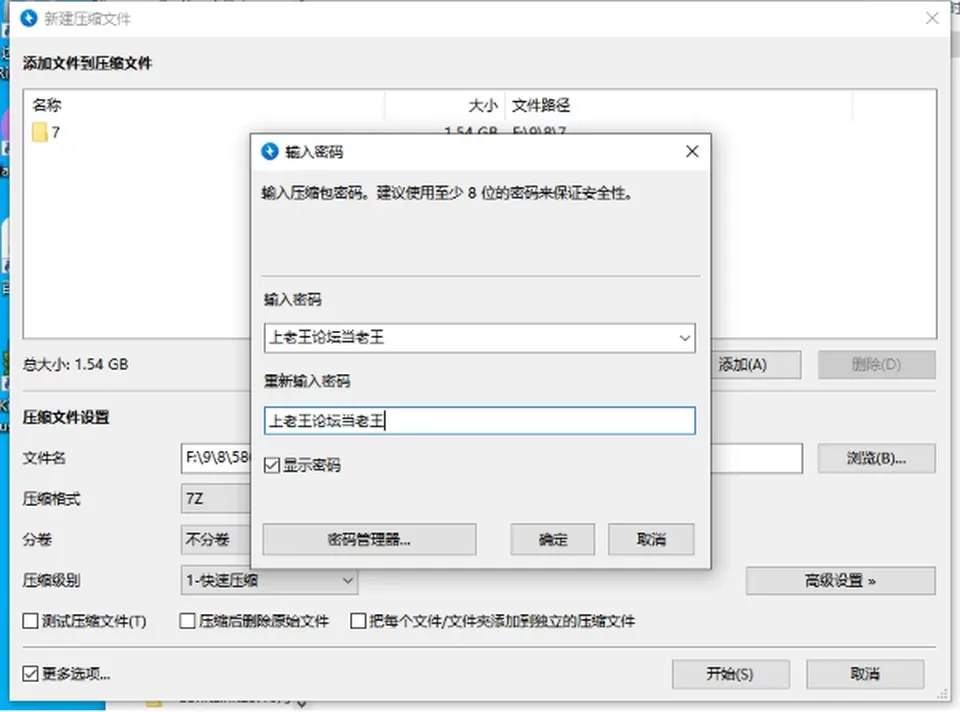This screenshot has height=712, width=960.
Task: Cancel the password dialog with 取消
Action: point(651,539)
